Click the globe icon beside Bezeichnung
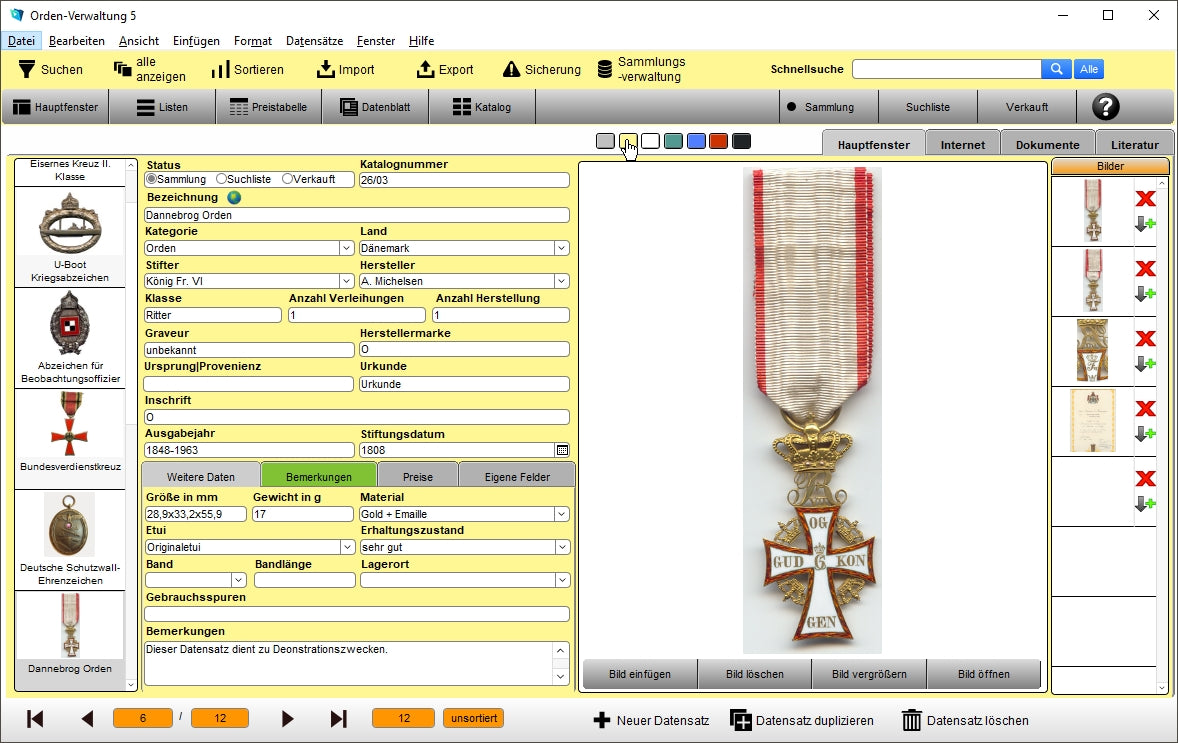Image resolution: width=1178 pixels, height=743 pixels. click(235, 197)
